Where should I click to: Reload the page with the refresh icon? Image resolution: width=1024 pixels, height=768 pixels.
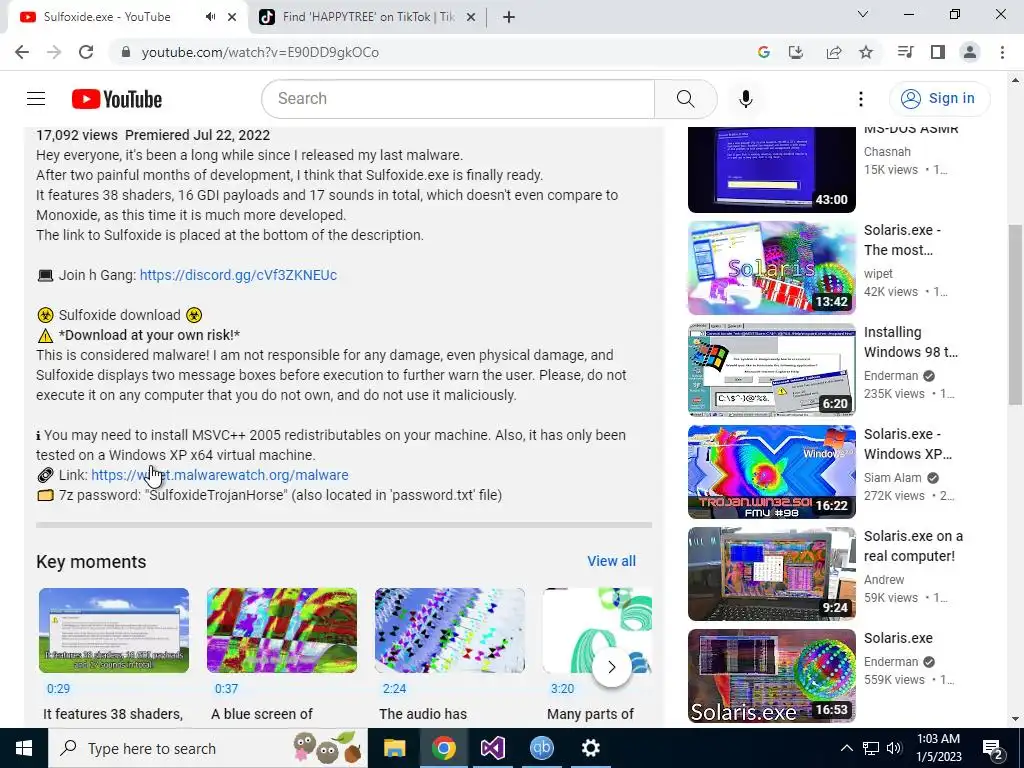point(86,52)
